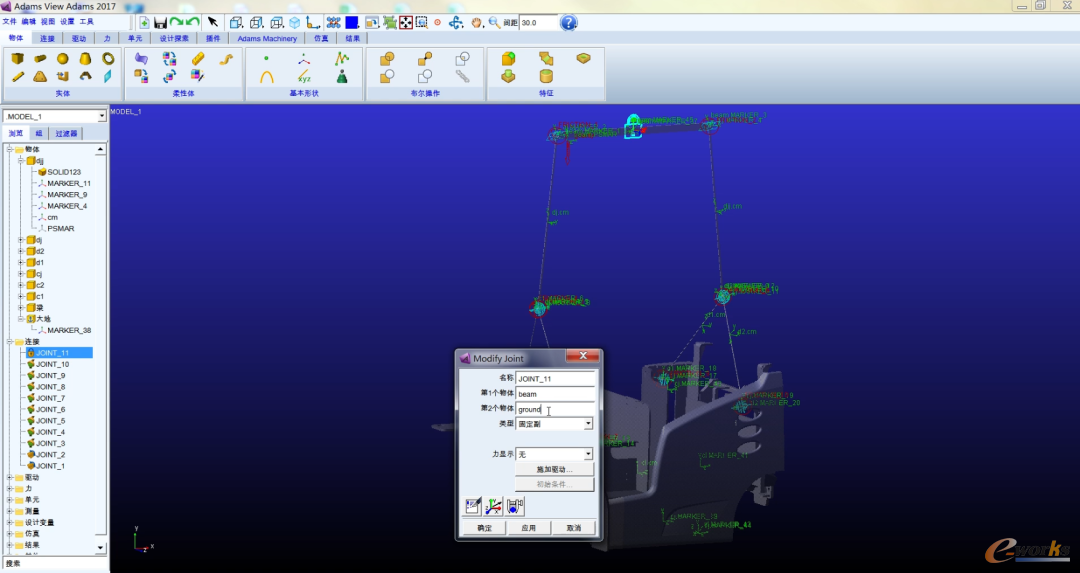
Task: Select the frustum cone solid tool
Action: [x=85, y=59]
